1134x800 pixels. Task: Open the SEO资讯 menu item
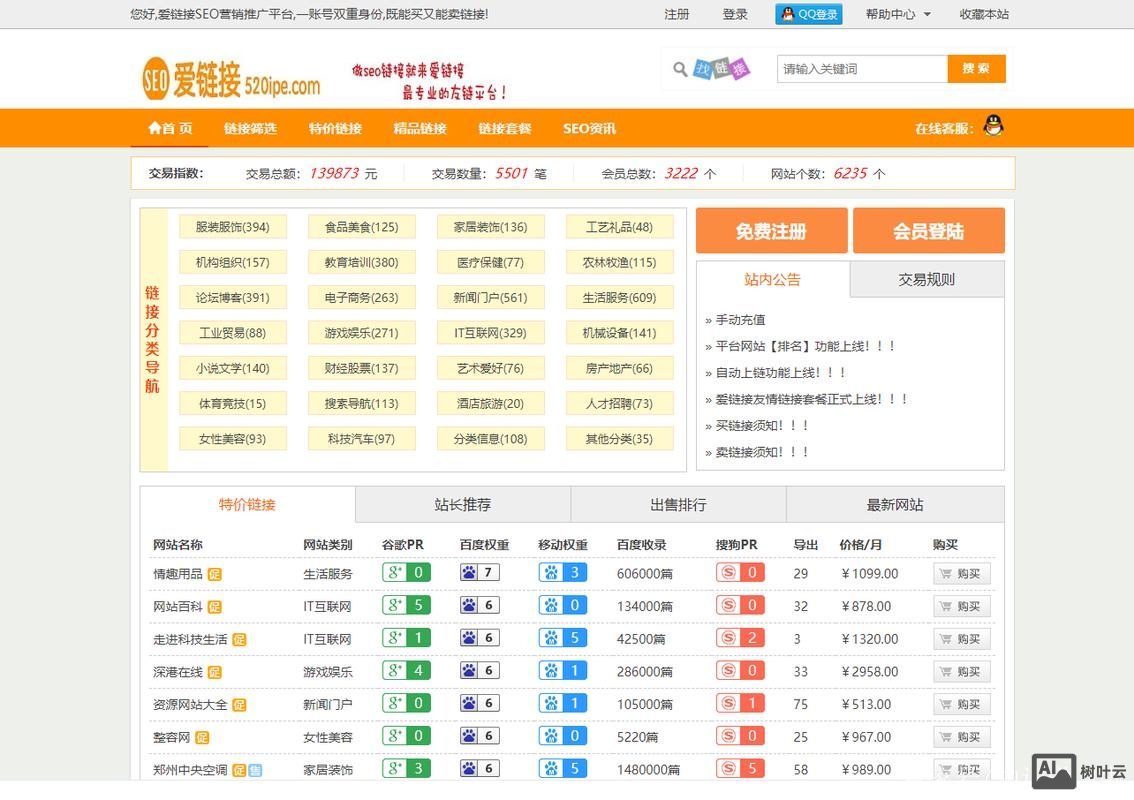[x=589, y=128]
